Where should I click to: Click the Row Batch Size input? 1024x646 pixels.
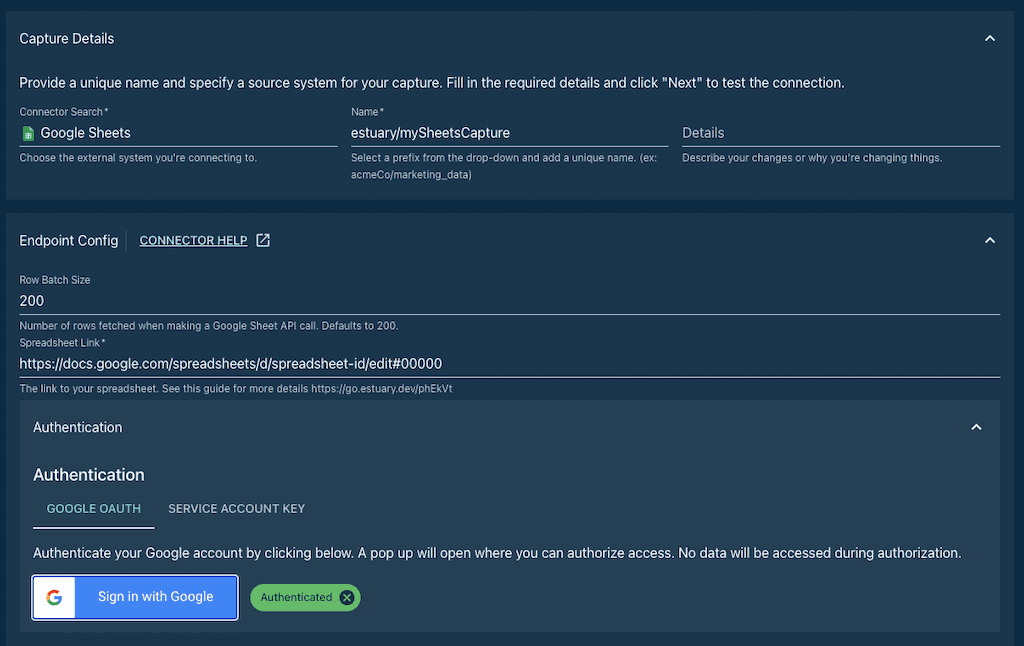[508, 301]
